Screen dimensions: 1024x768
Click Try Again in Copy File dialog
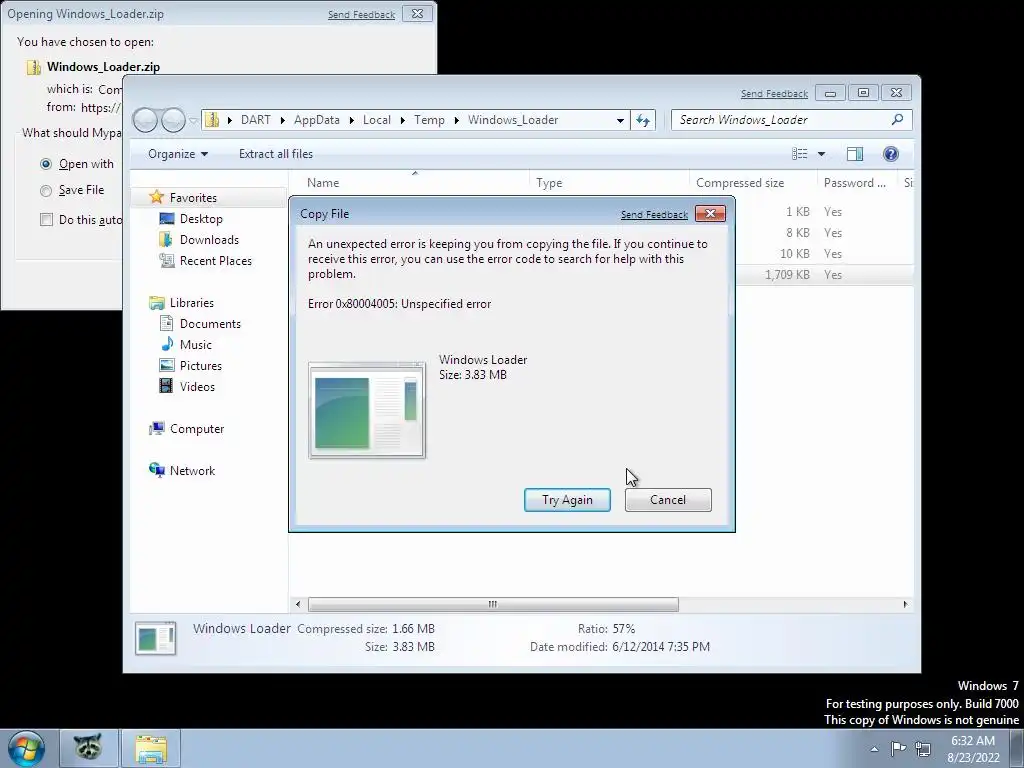(567, 500)
